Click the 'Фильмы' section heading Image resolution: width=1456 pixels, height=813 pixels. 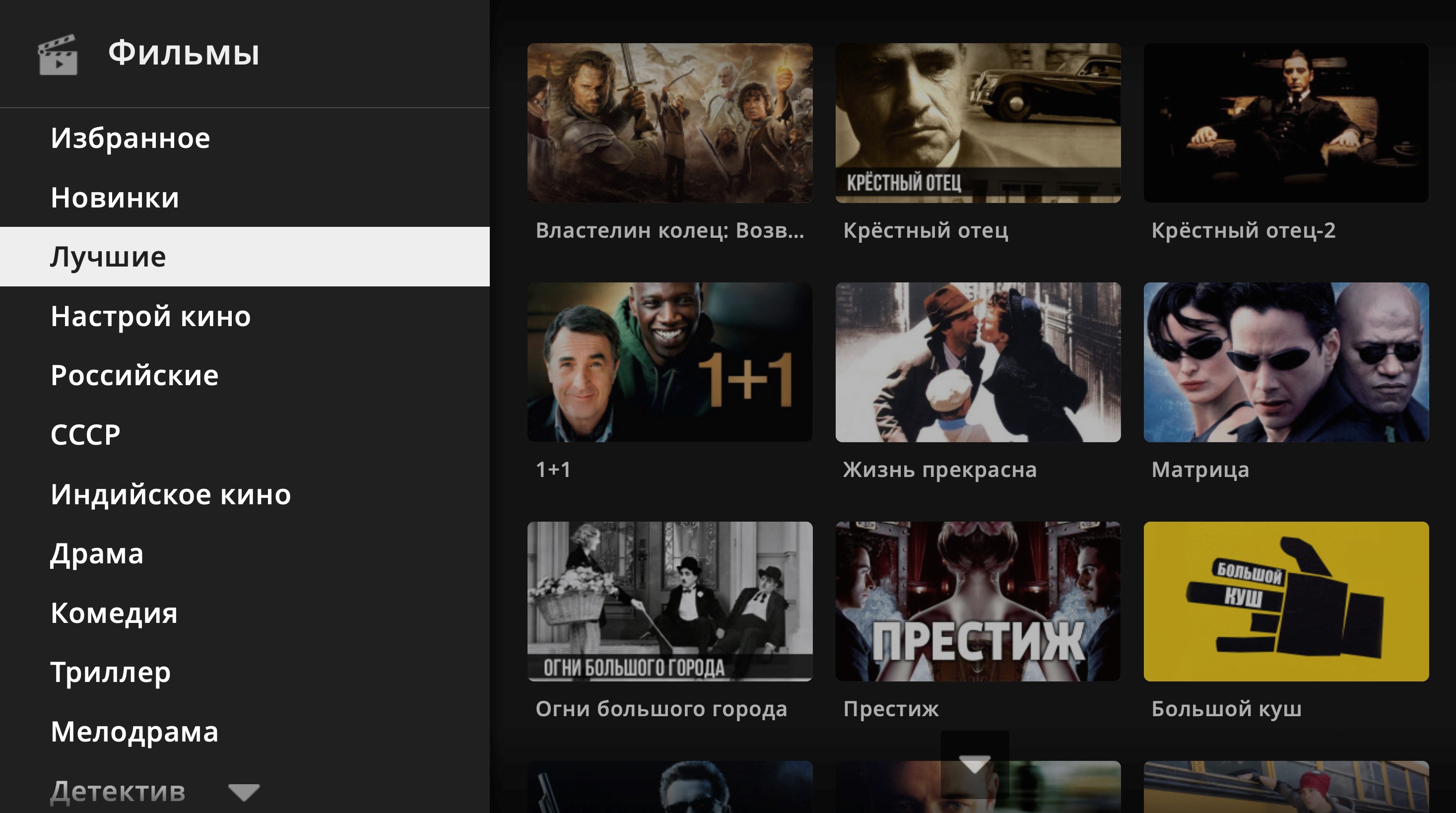(x=184, y=53)
